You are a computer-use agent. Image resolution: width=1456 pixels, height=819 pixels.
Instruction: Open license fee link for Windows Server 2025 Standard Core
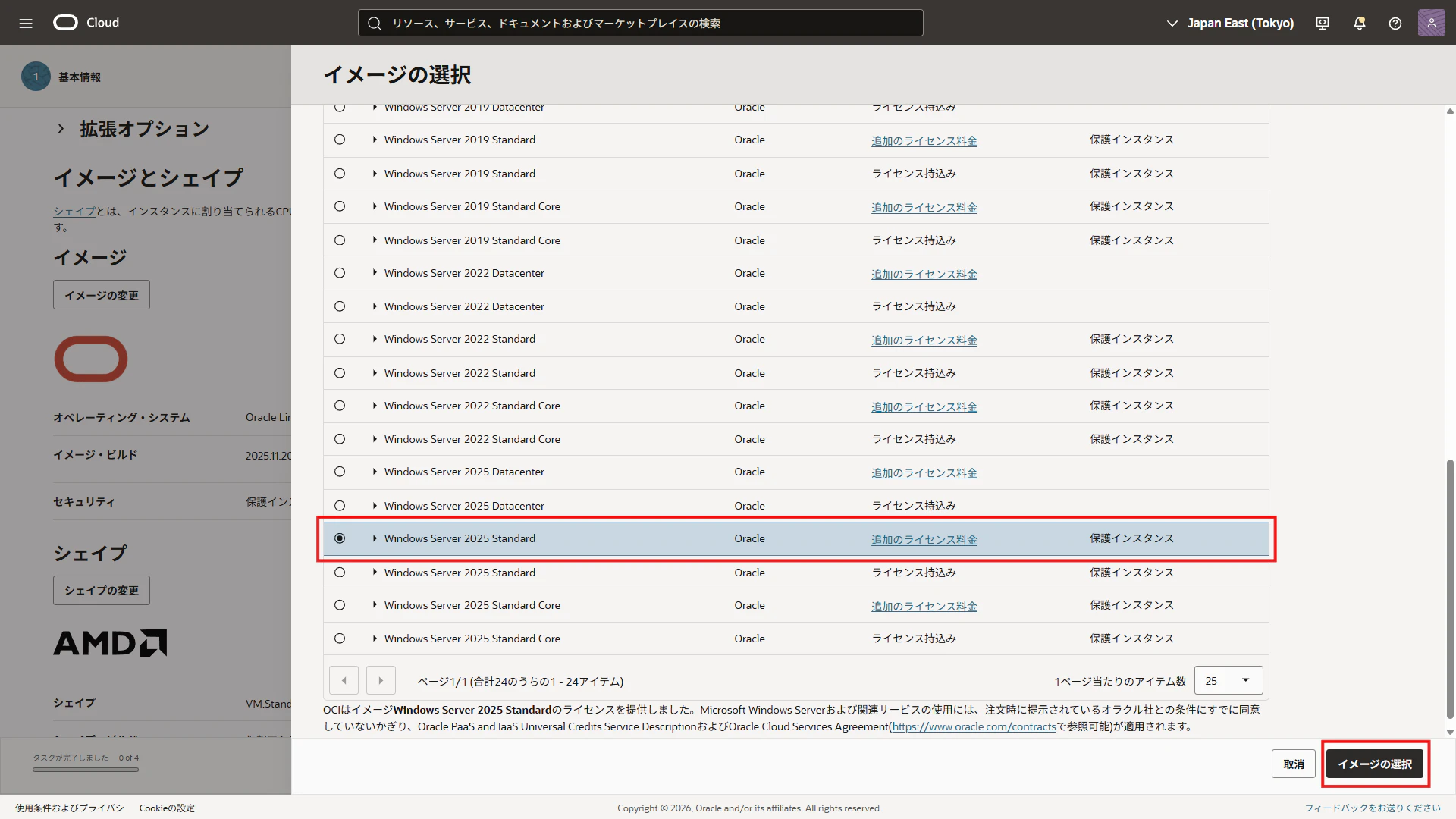(x=924, y=607)
